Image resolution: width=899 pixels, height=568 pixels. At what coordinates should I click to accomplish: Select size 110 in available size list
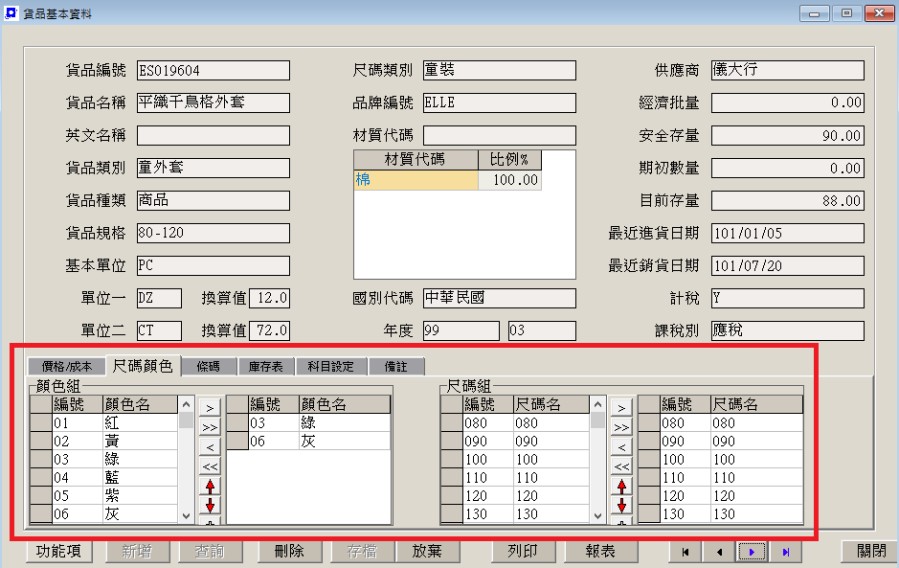pyautogui.click(x=526, y=477)
